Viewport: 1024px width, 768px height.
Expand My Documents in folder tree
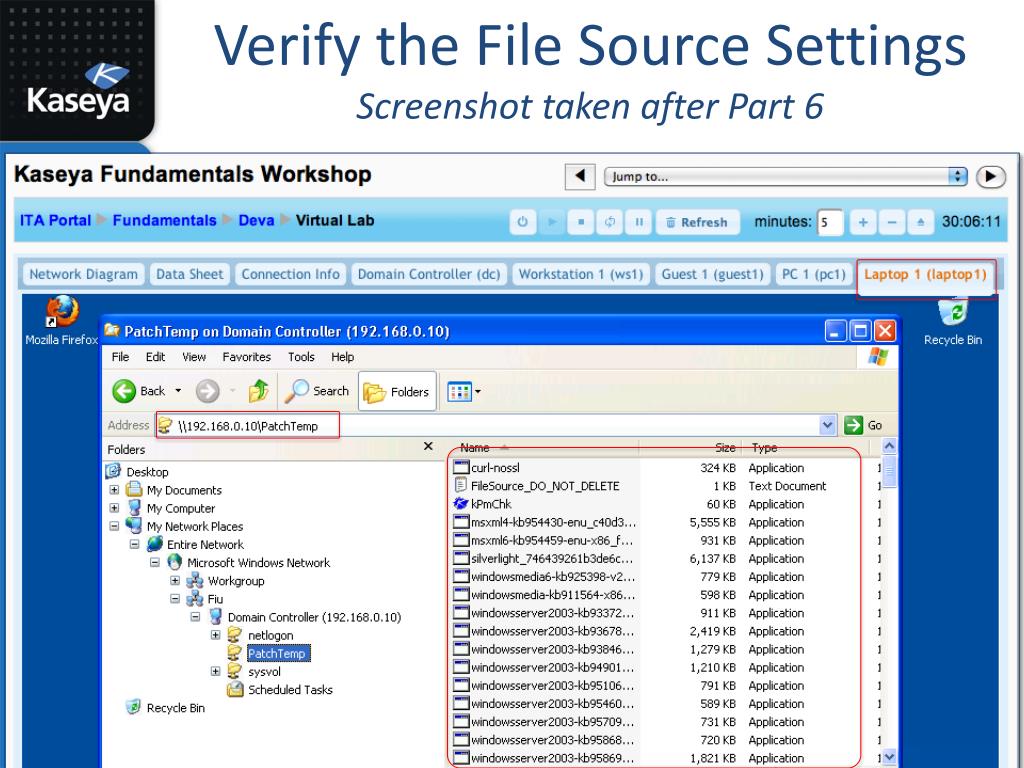coord(114,490)
